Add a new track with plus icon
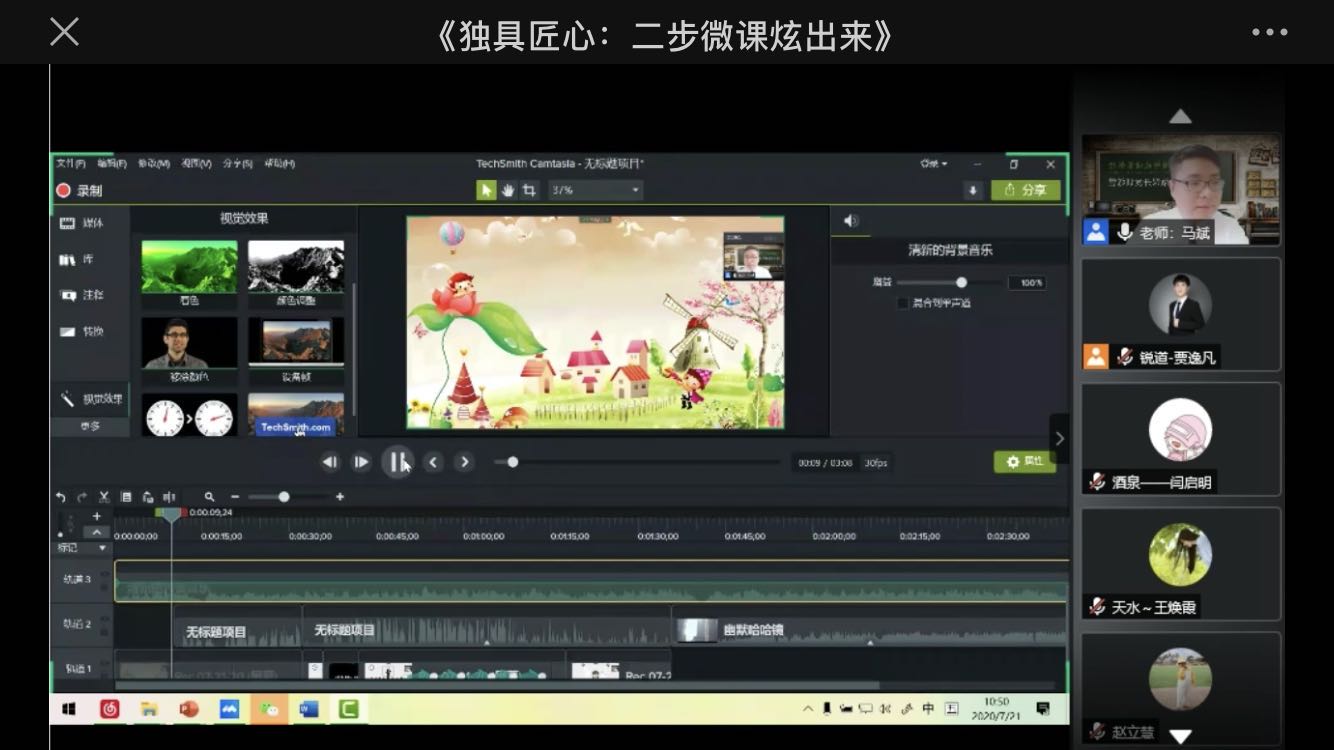Screen dimensions: 1334x750 coord(96,516)
